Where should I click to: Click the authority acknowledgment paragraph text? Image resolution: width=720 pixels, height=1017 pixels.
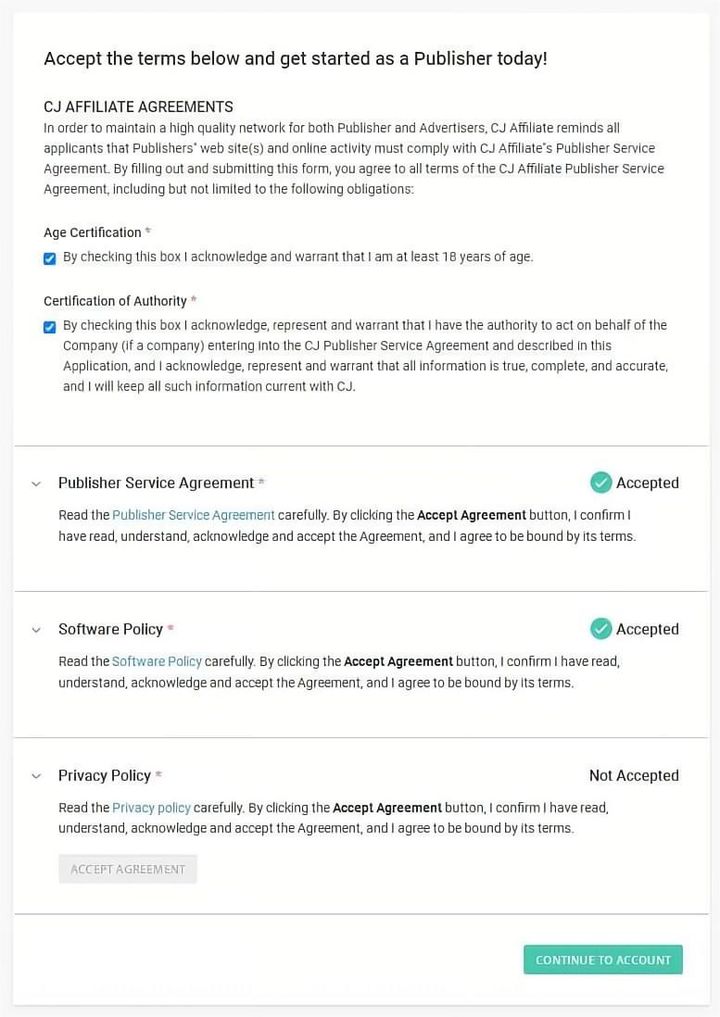point(365,355)
